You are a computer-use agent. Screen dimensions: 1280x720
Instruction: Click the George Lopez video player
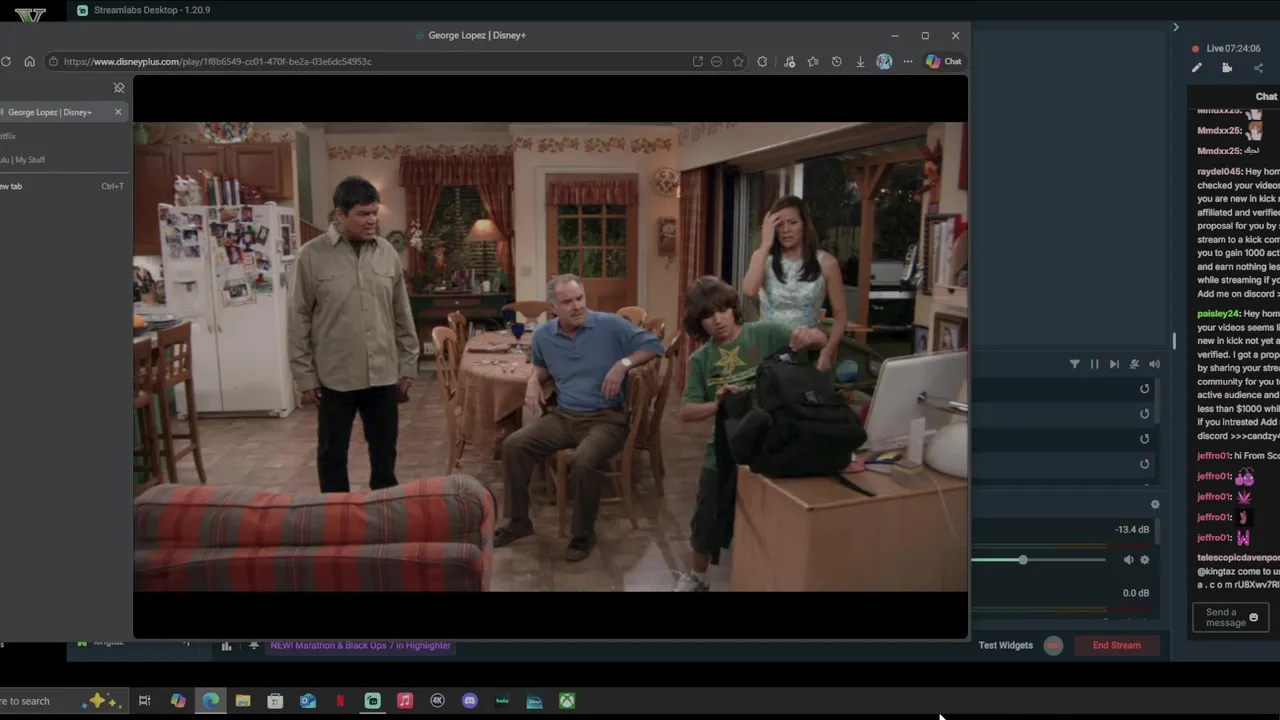pos(550,357)
